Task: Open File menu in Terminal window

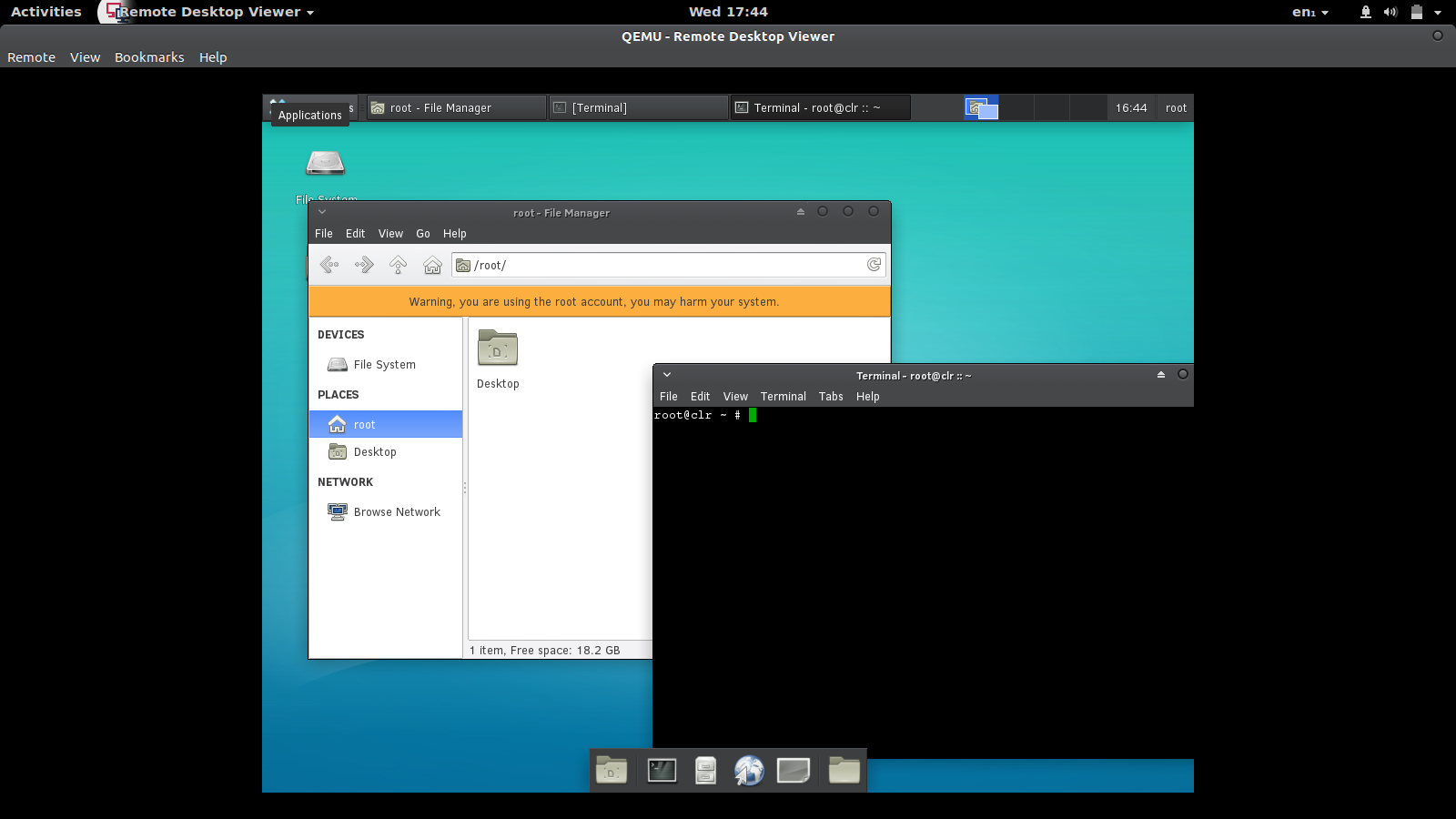Action: pyautogui.click(x=669, y=397)
